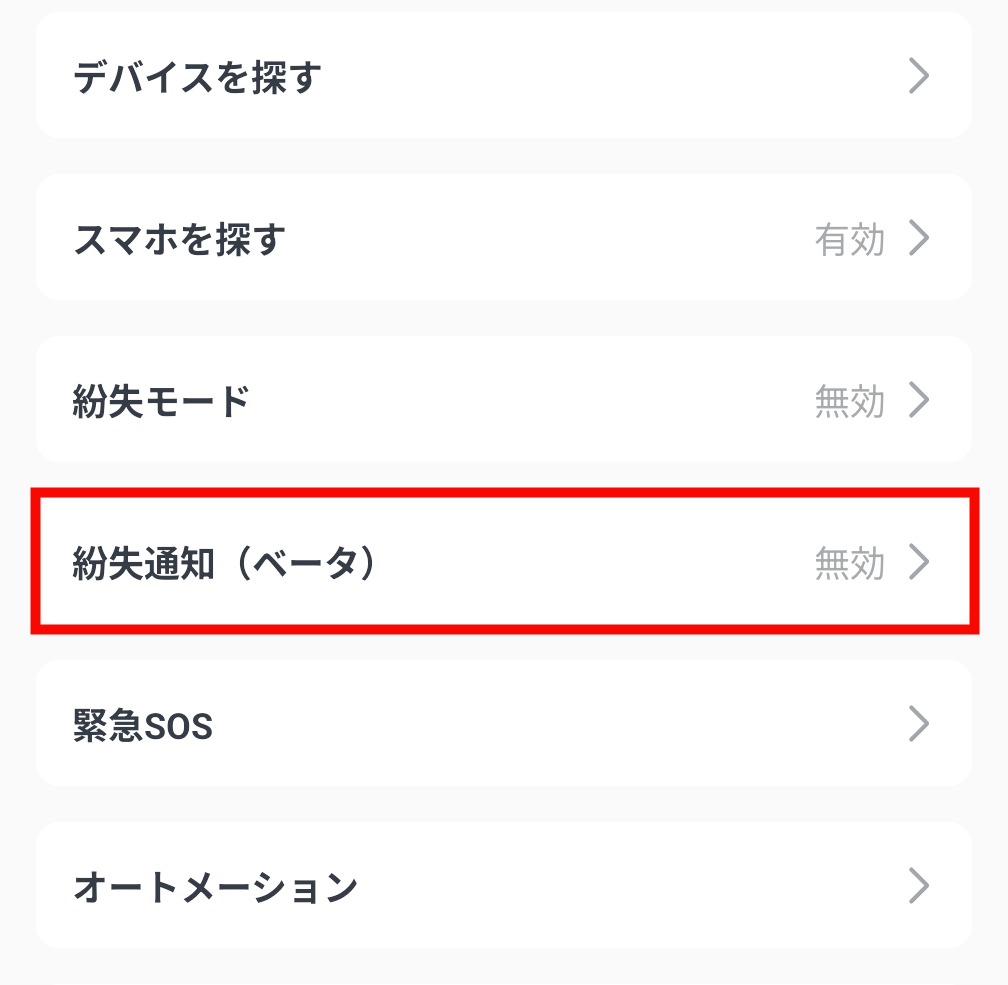1008x985 pixels.
Task: Tap the スマホを探す label
Action: tap(180, 240)
